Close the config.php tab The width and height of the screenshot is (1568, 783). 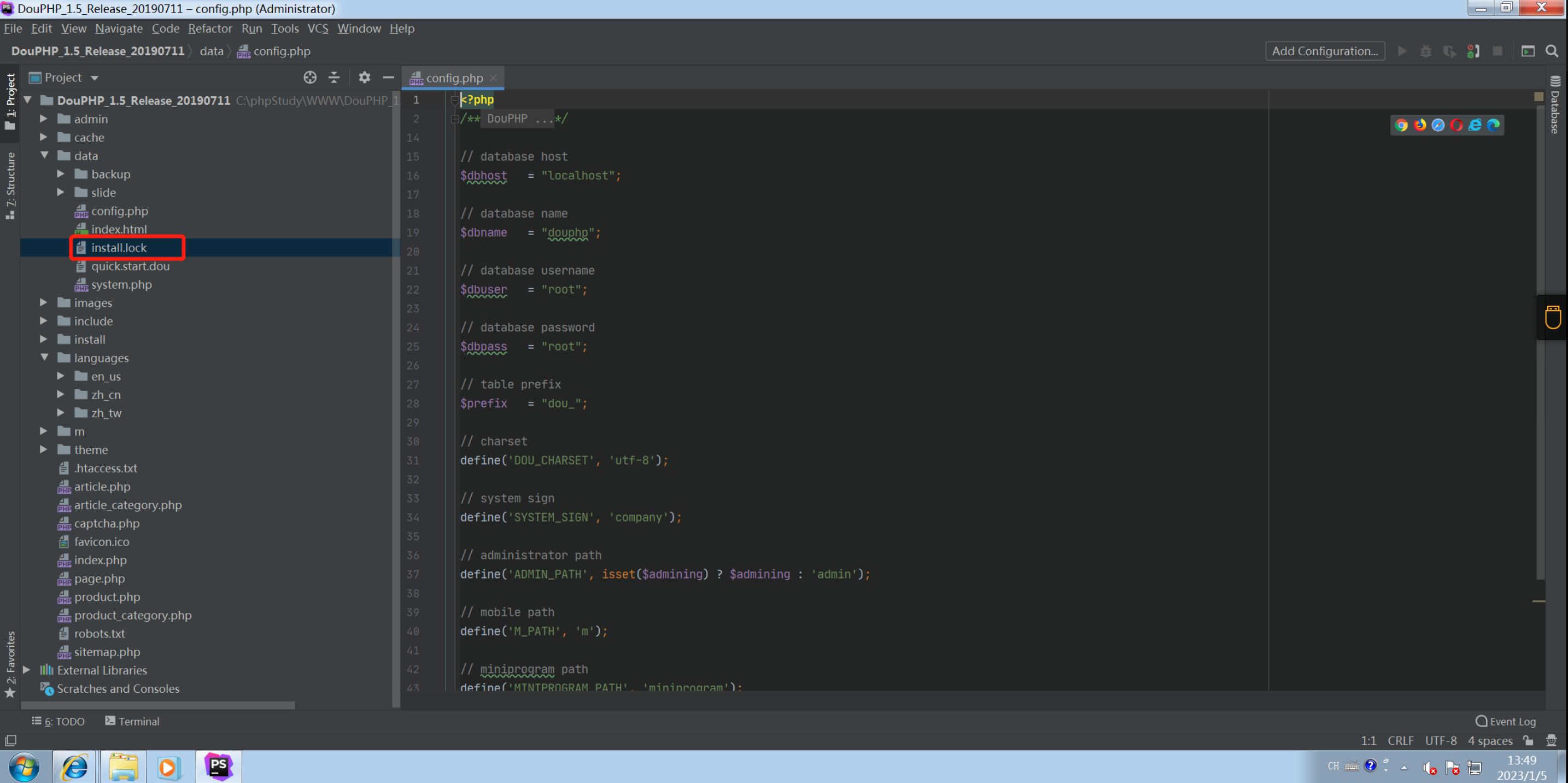494,78
